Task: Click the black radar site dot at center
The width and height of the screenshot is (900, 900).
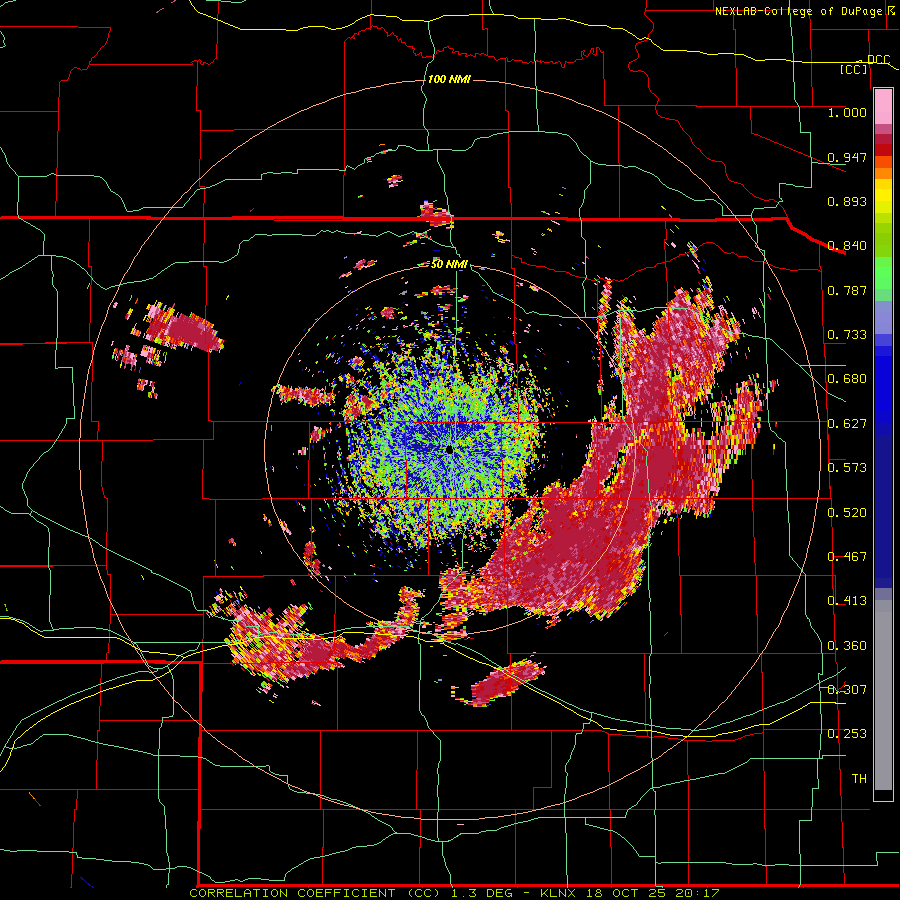Action: (x=449, y=451)
